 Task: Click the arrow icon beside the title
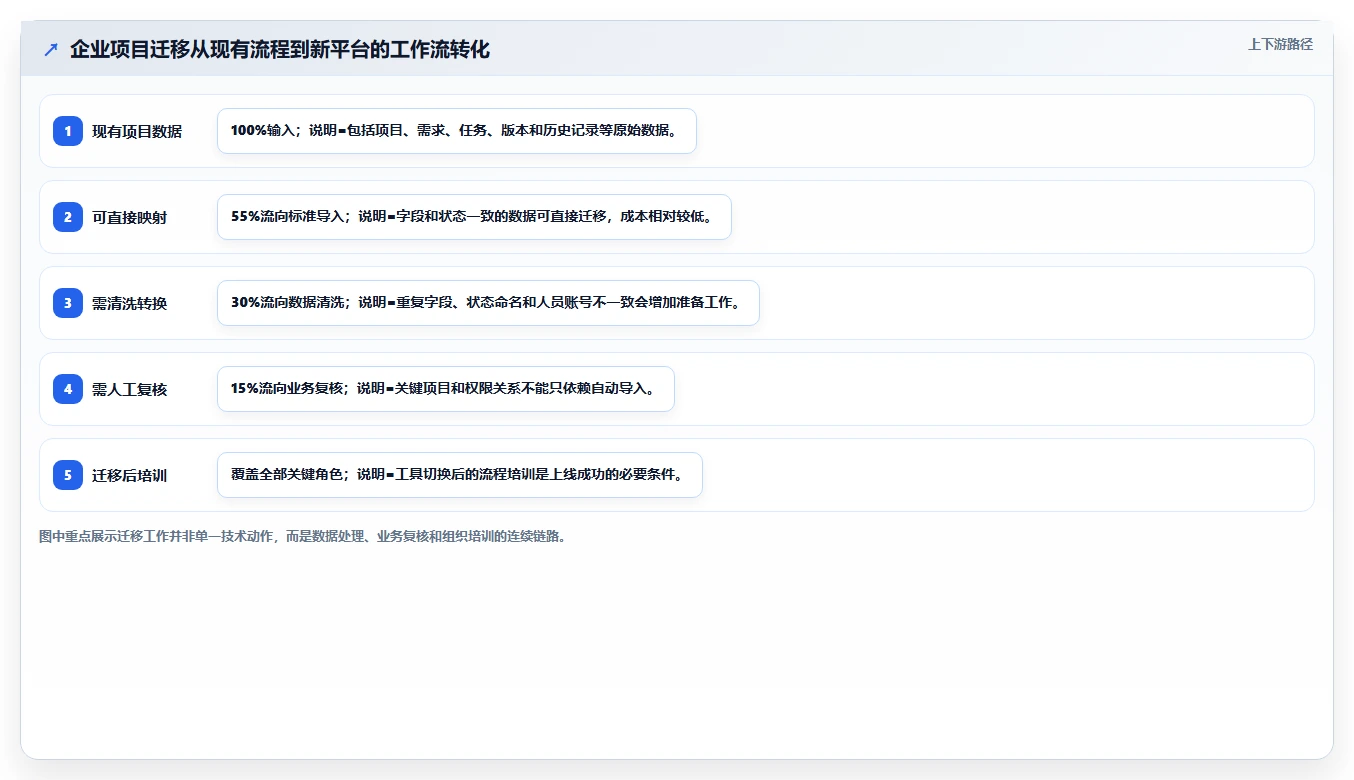pos(51,50)
